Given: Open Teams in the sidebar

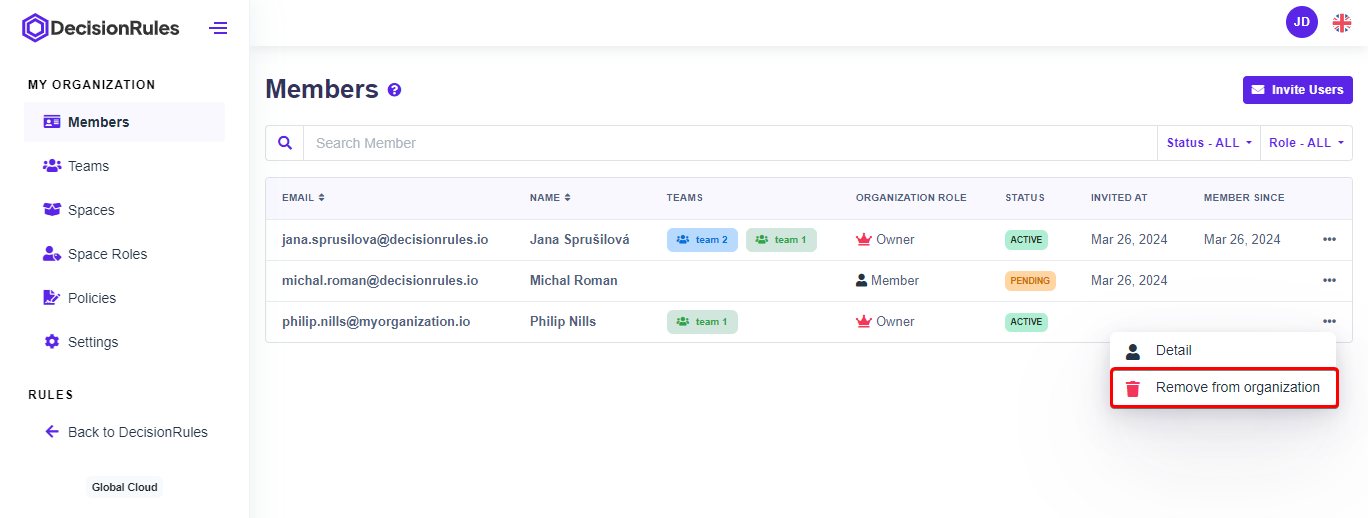Looking at the screenshot, I should [x=88, y=166].
